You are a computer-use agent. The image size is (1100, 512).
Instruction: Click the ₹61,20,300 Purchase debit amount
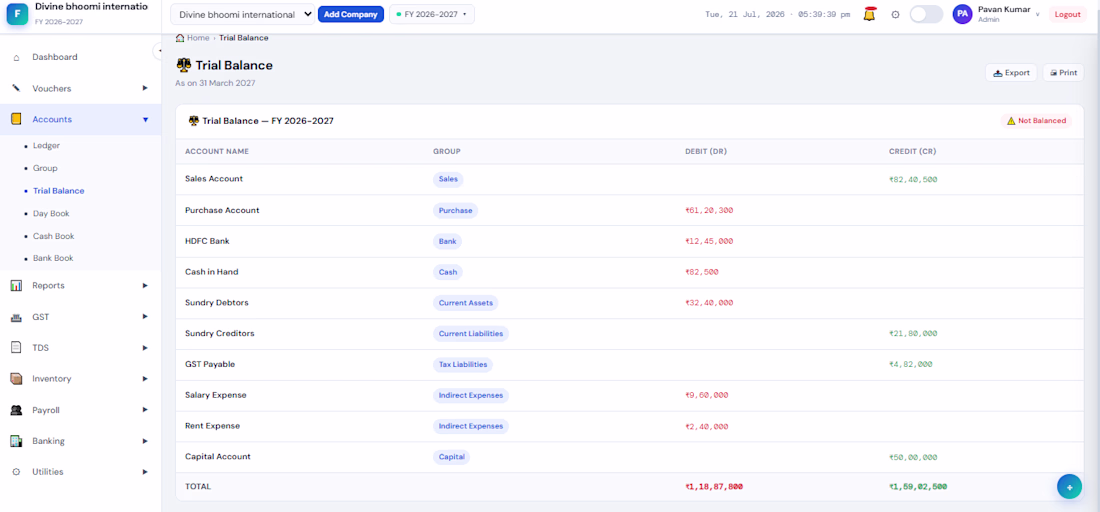click(709, 210)
